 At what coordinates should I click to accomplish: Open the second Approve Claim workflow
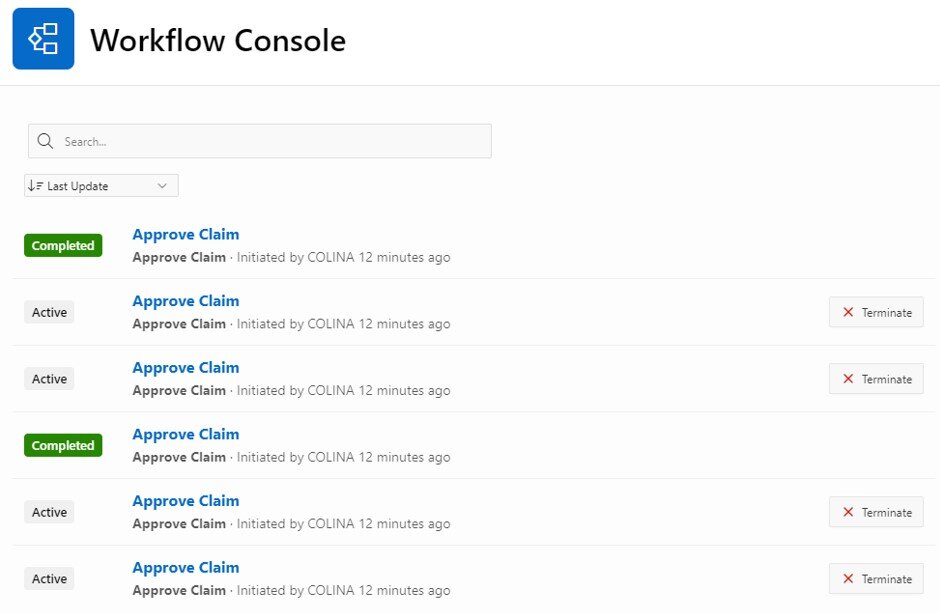point(185,300)
